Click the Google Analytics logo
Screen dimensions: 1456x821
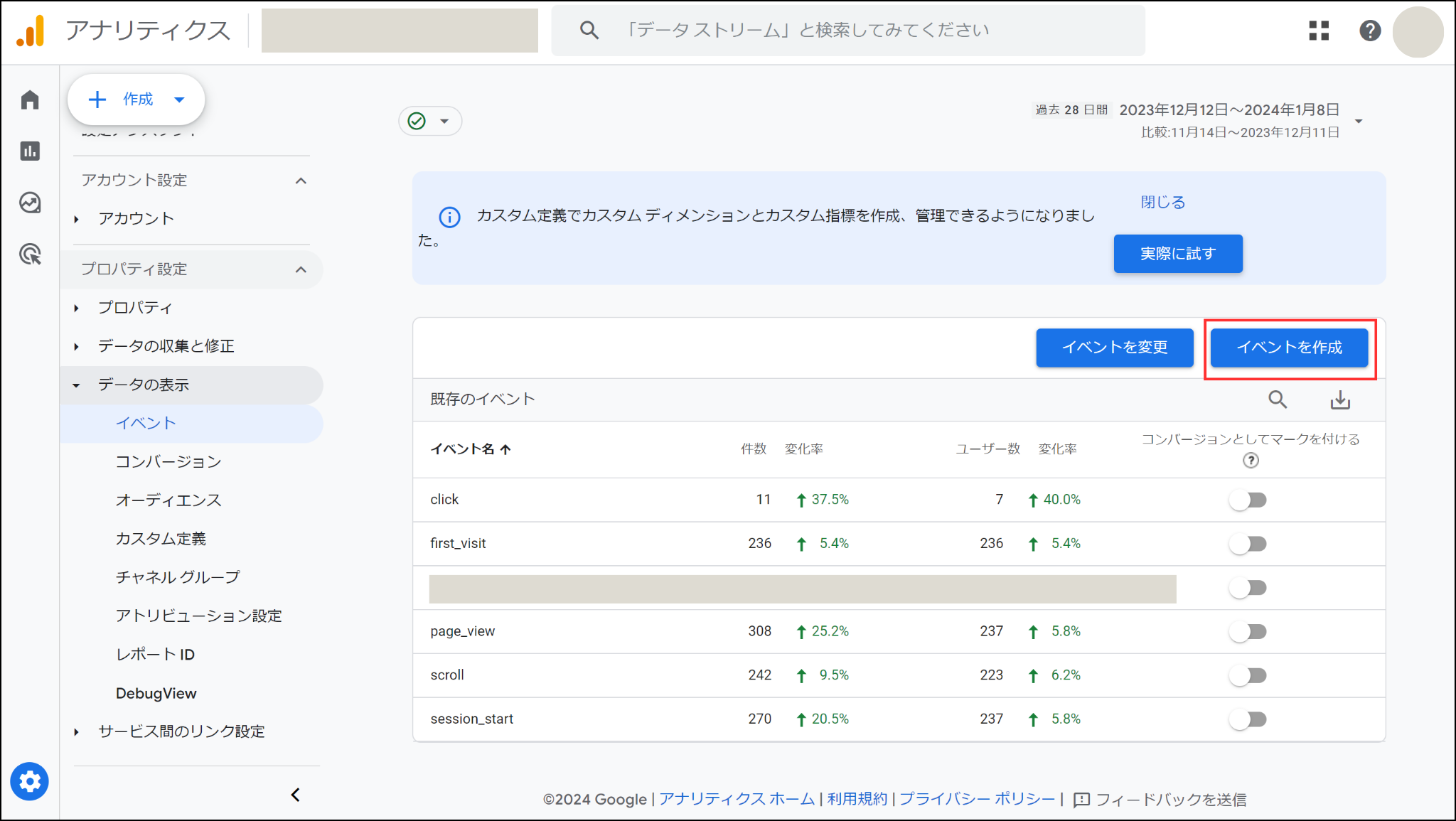point(31,31)
